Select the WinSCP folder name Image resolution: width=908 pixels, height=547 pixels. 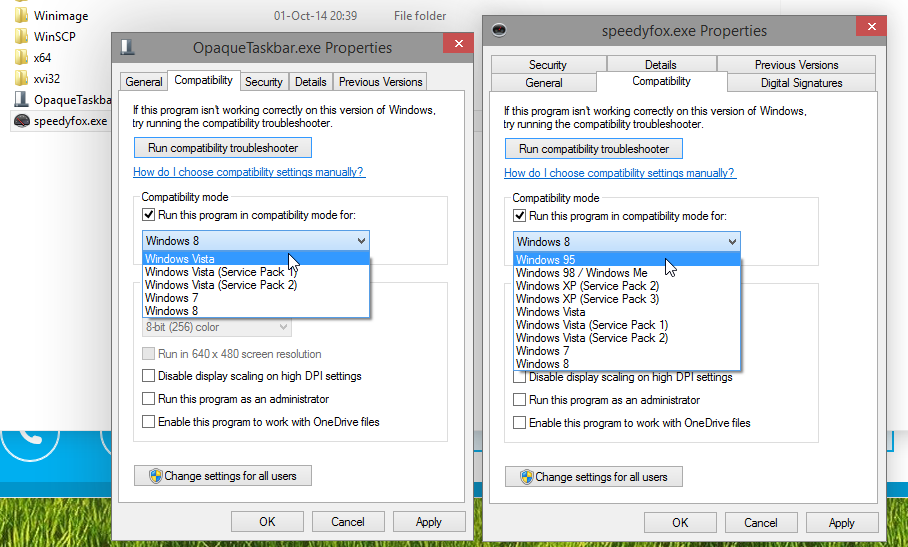click(x=55, y=36)
